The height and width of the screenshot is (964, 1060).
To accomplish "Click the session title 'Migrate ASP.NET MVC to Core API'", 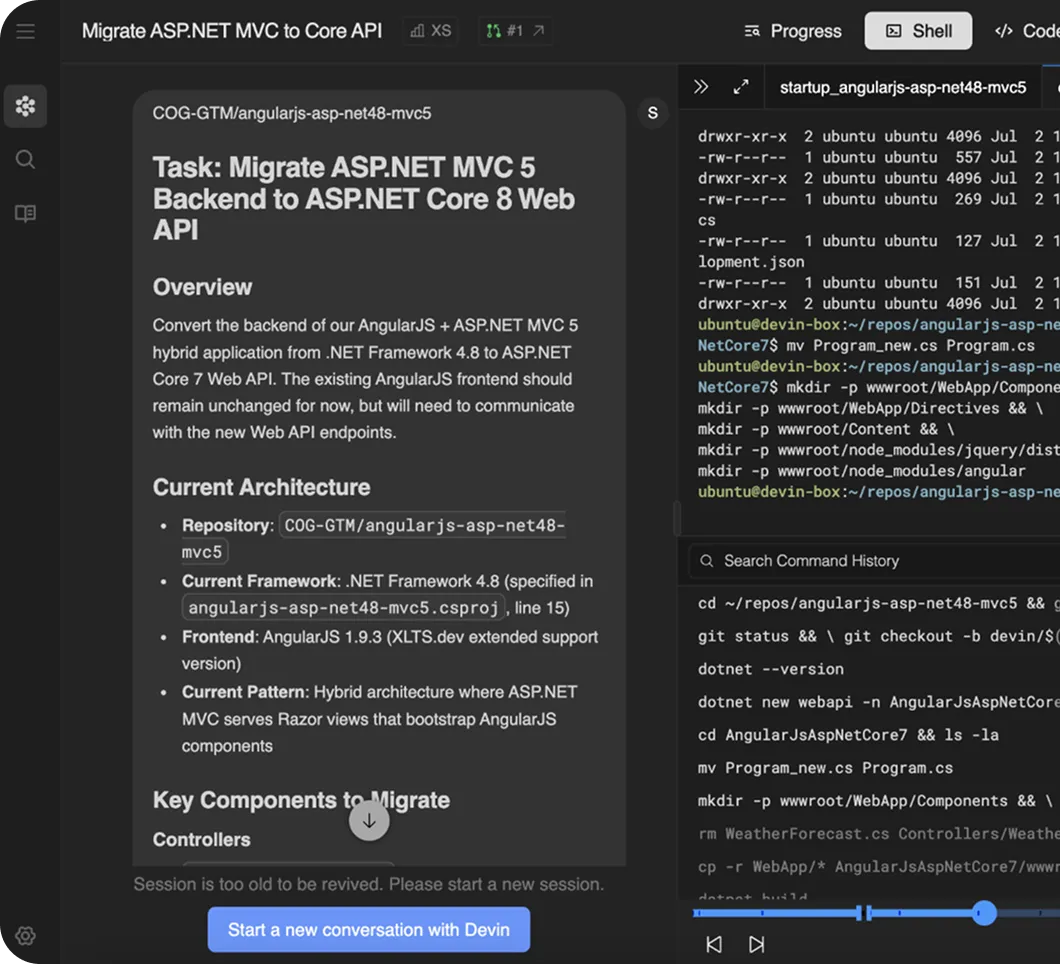I will 232,31.
